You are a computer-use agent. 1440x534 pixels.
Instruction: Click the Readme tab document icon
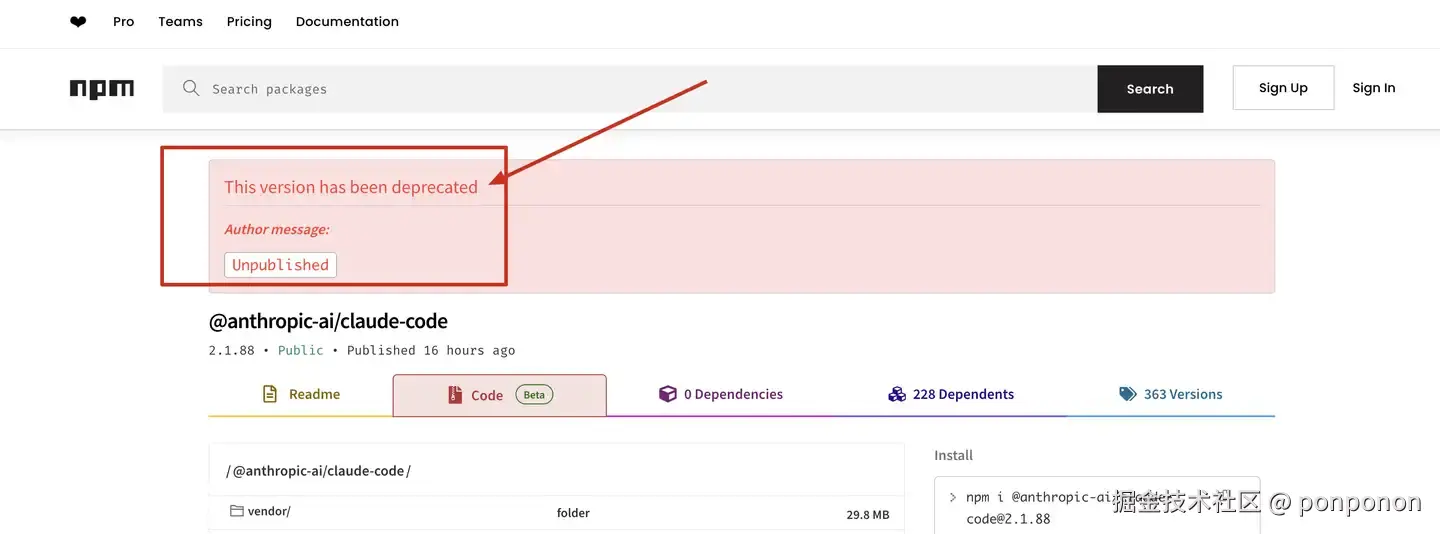click(269, 394)
